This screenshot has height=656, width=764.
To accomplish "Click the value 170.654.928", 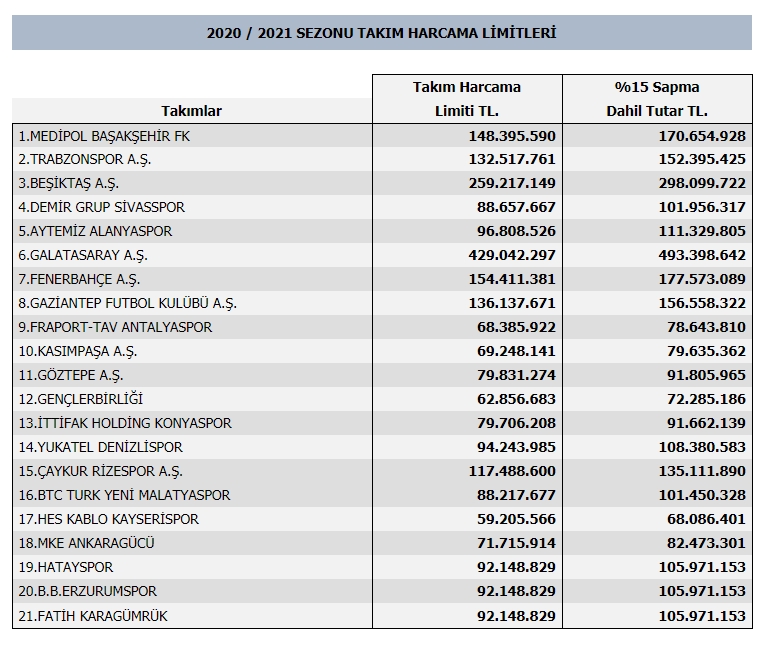I will pos(702,136).
